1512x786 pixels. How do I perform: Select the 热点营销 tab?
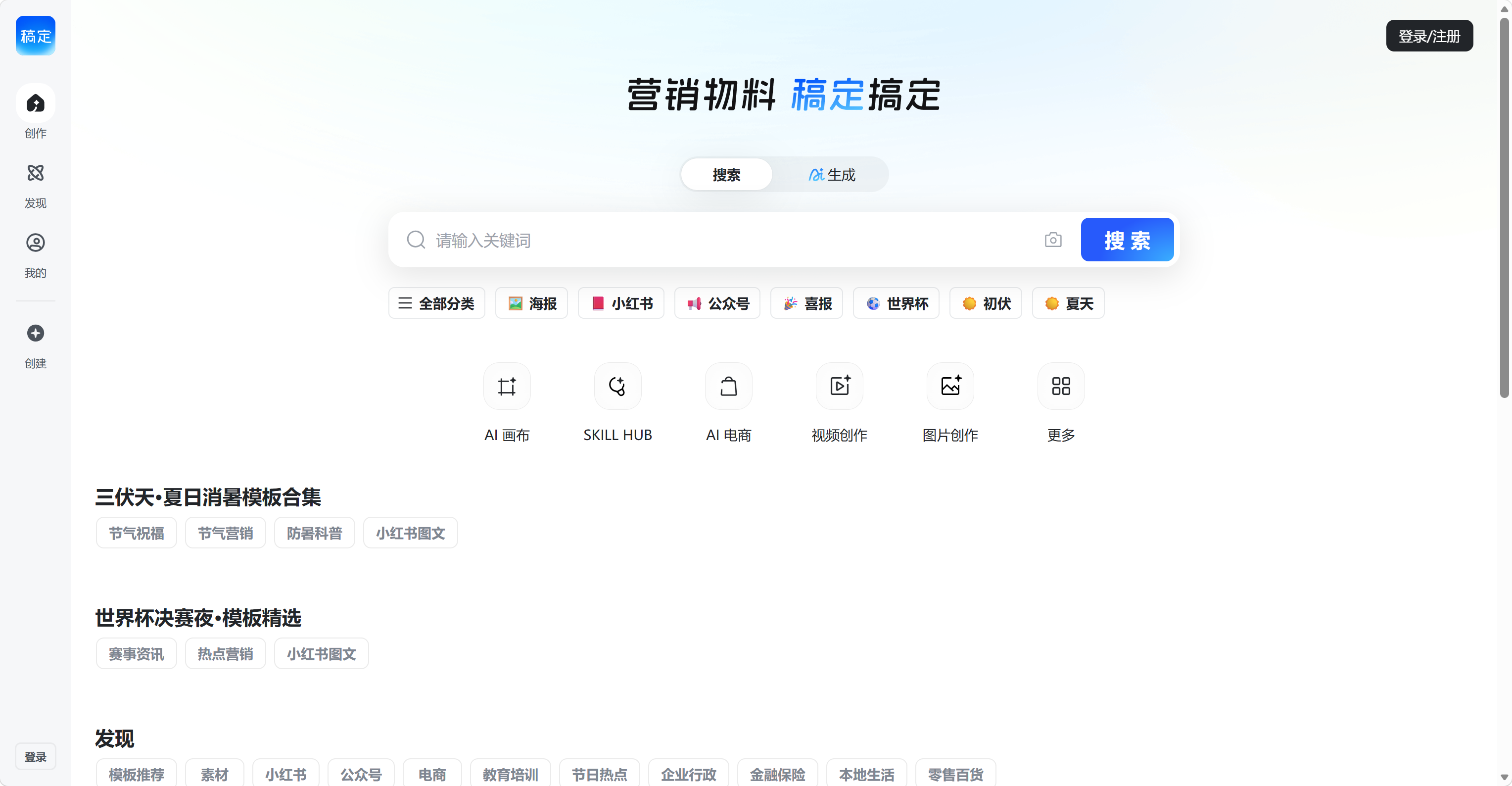pos(226,653)
